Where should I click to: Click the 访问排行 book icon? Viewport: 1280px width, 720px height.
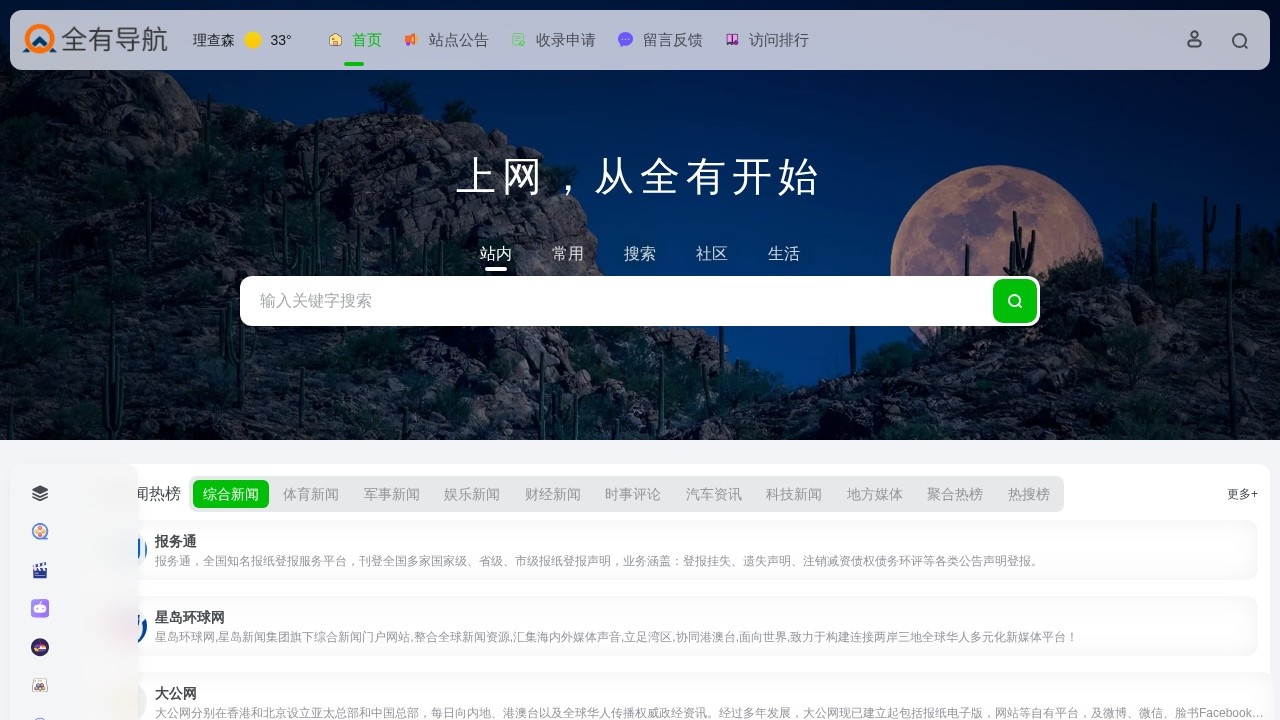coord(732,40)
